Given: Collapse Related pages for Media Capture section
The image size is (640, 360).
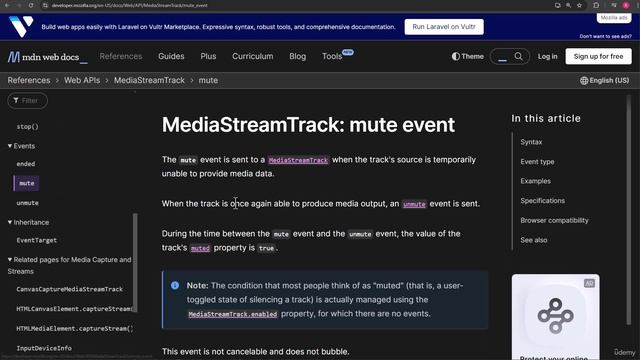Looking at the screenshot, I should [x=69, y=265].
